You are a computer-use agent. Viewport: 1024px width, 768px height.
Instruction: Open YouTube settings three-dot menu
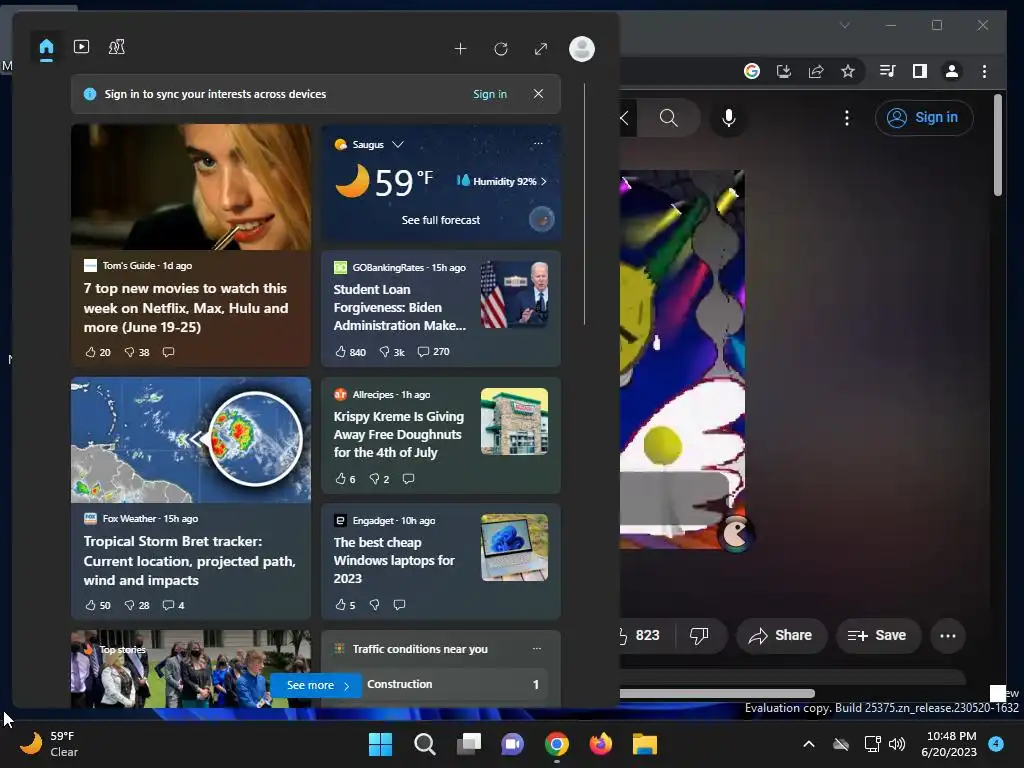tap(847, 118)
